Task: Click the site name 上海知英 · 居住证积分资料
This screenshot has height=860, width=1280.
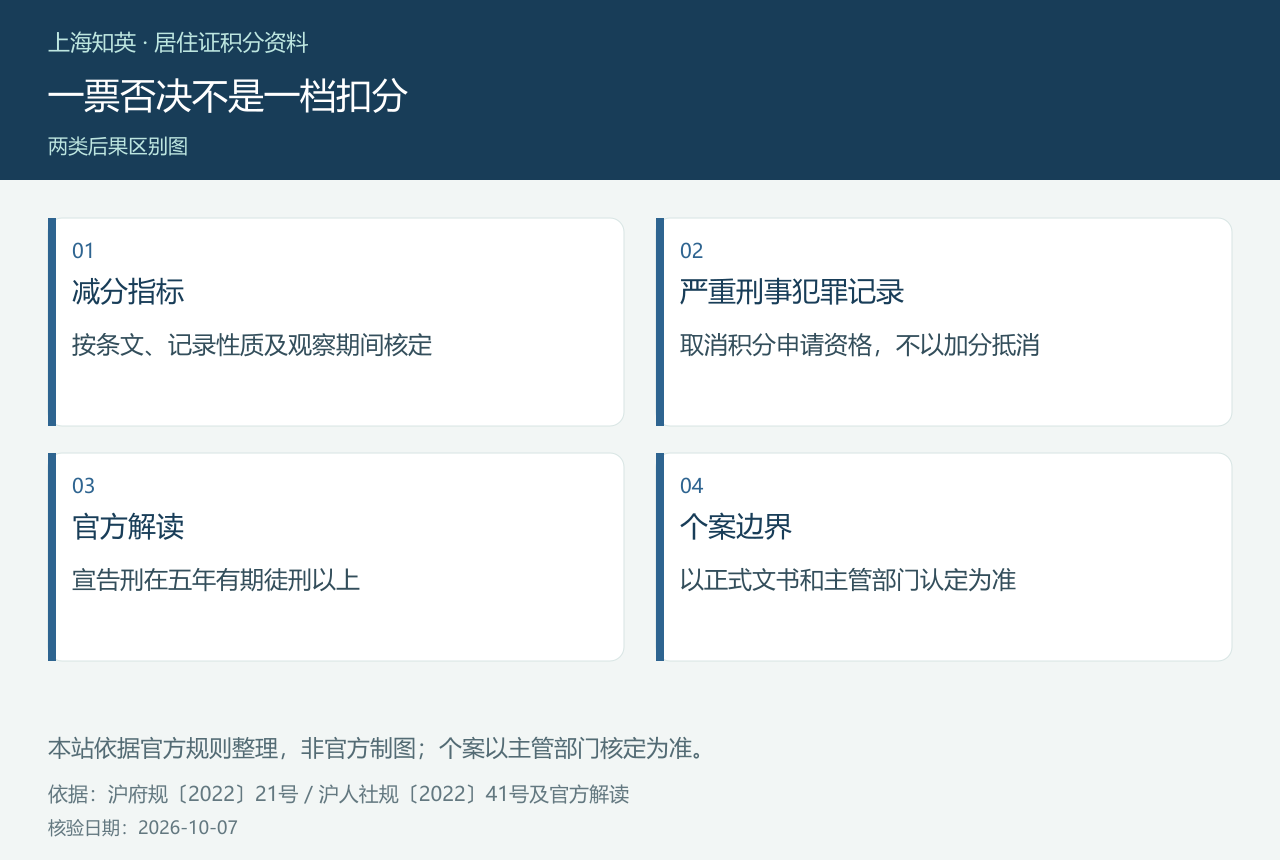Action: 178,43
